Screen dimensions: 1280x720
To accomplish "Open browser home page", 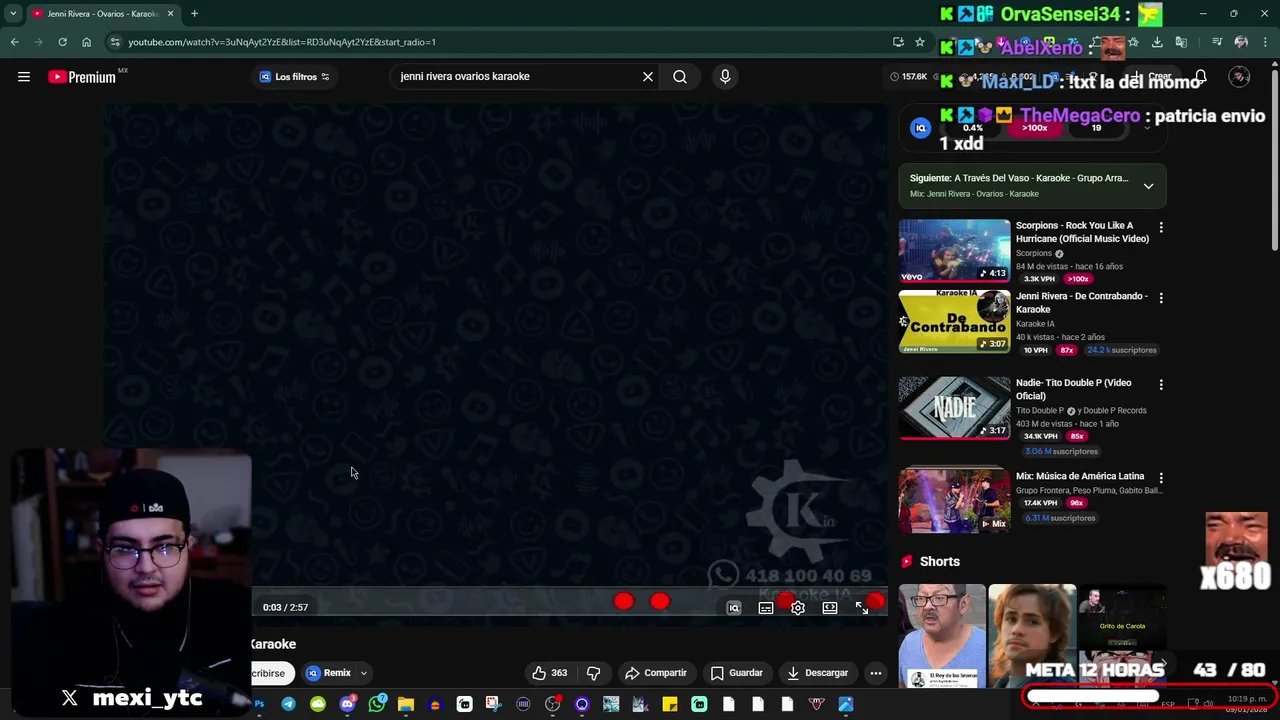I will coord(86,42).
